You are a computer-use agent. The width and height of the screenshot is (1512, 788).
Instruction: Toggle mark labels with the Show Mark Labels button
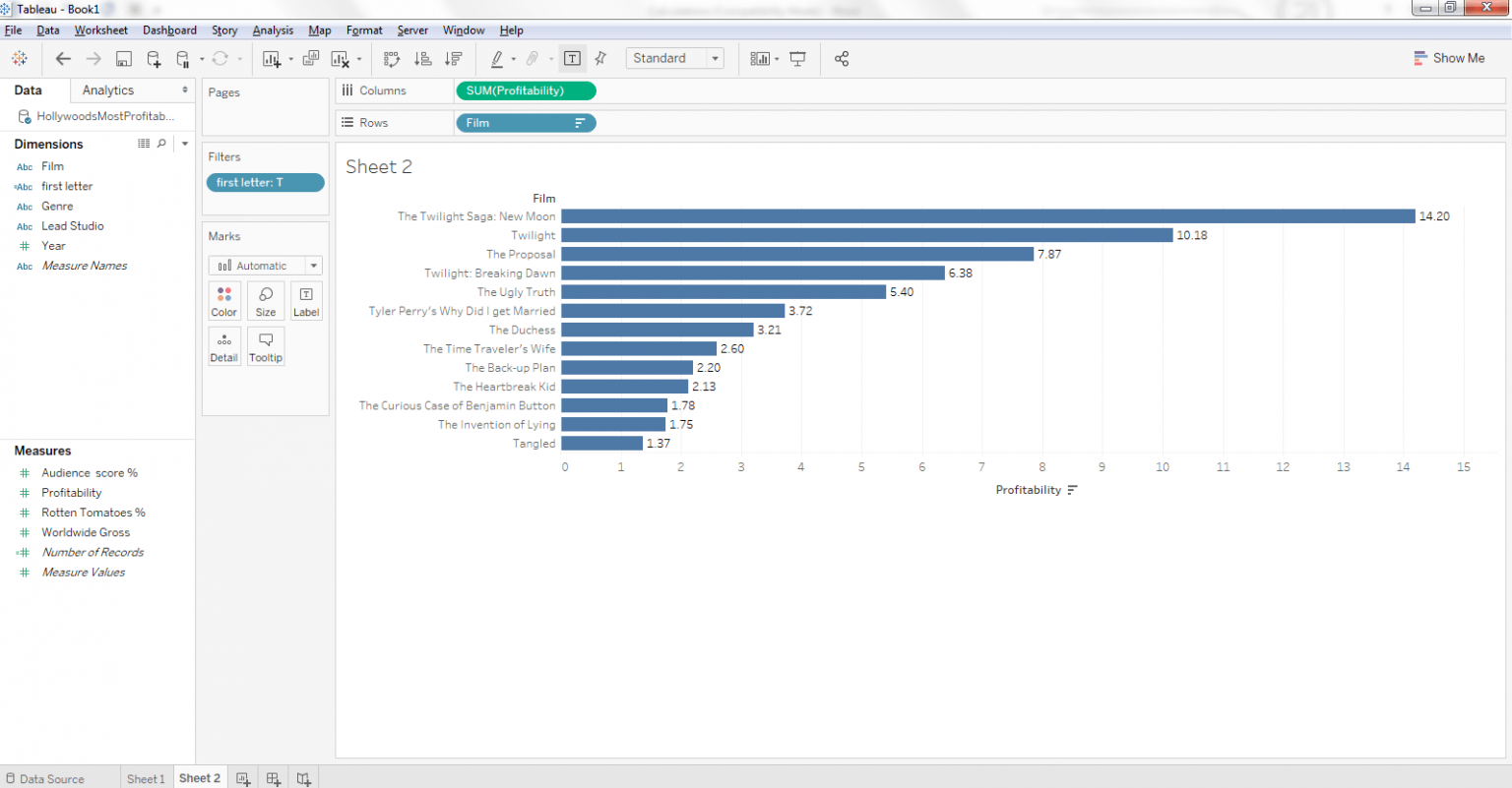[572, 58]
